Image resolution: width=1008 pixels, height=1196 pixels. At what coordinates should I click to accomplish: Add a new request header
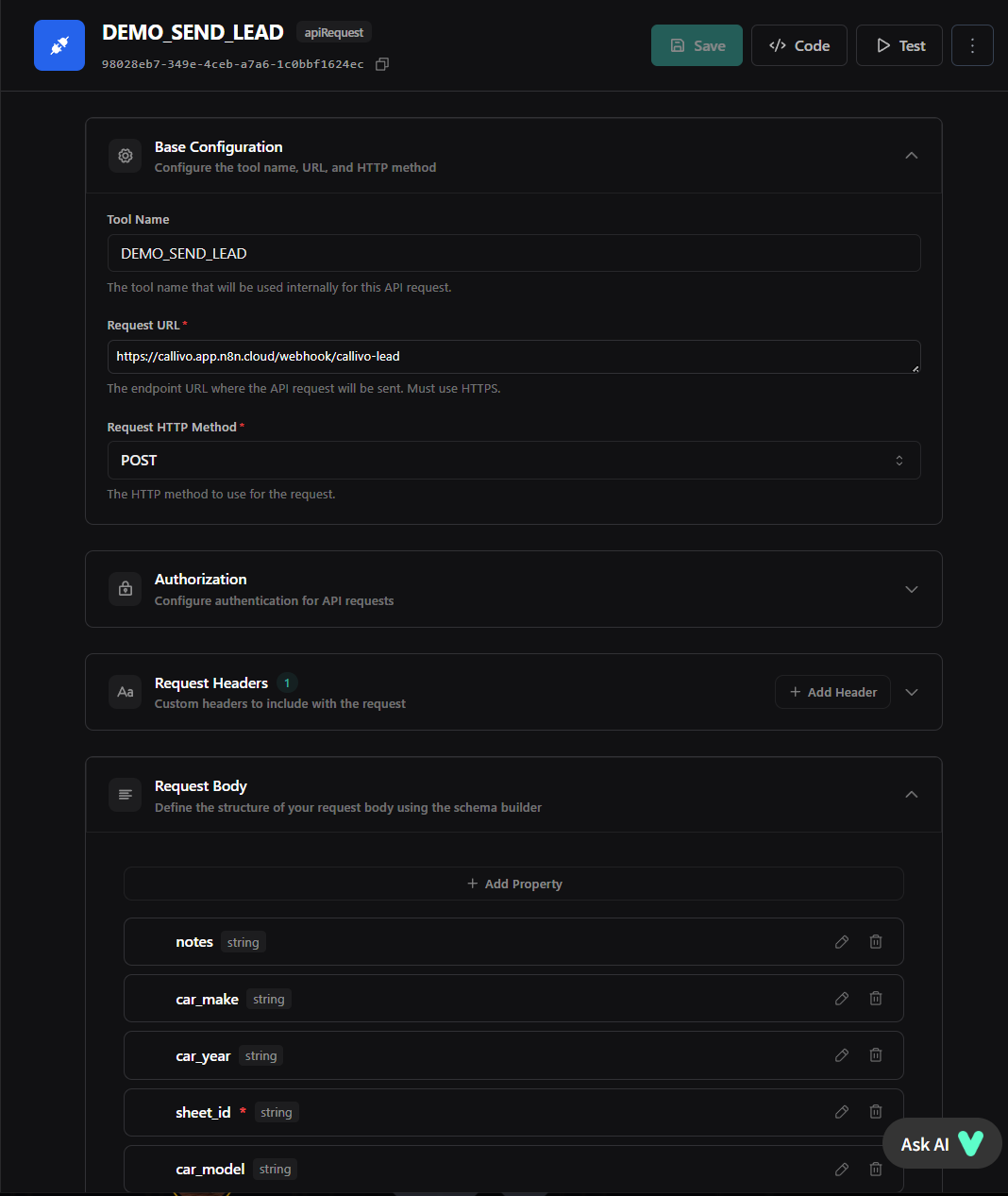click(832, 692)
